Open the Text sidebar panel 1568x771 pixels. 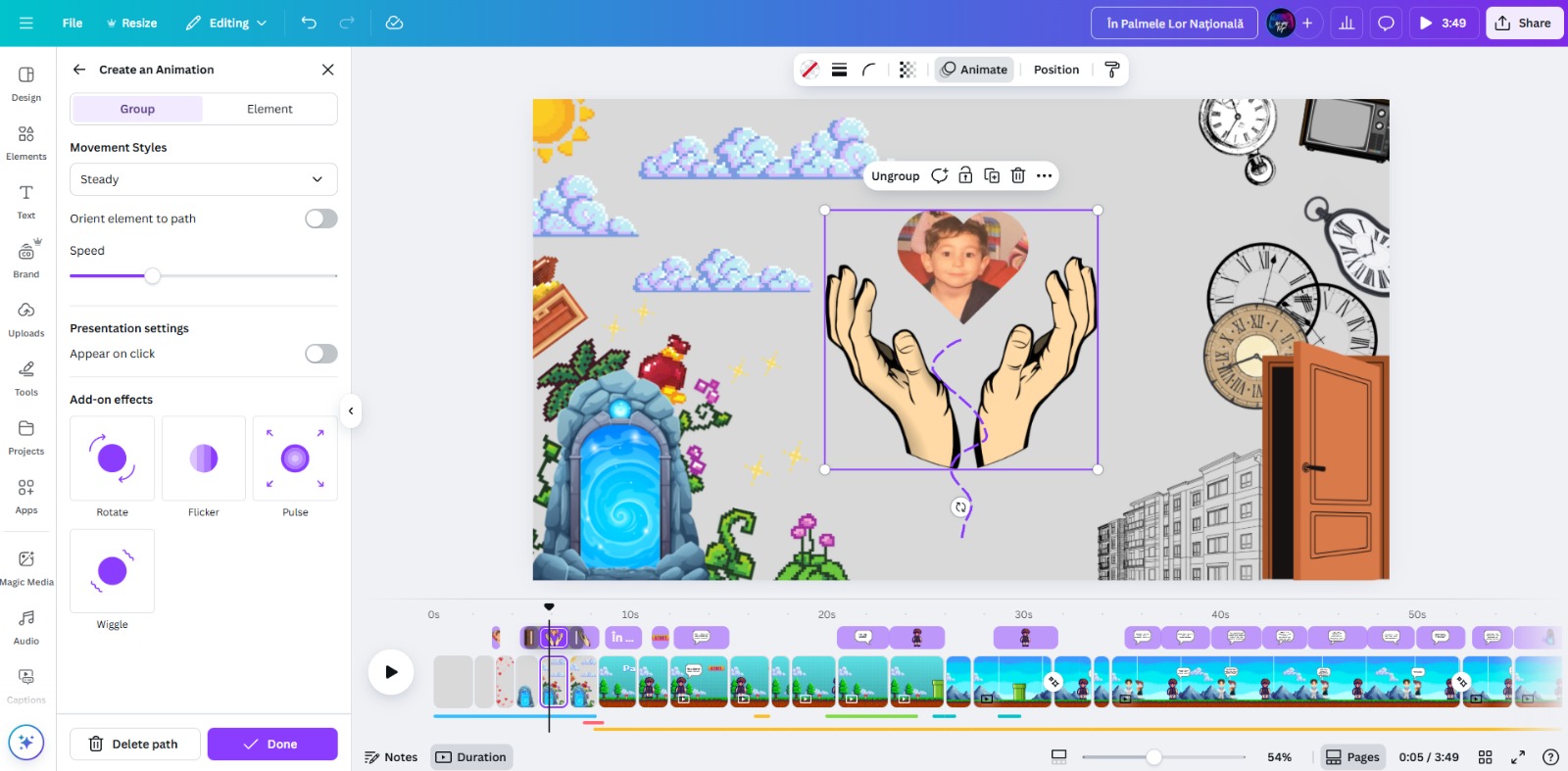click(x=26, y=201)
